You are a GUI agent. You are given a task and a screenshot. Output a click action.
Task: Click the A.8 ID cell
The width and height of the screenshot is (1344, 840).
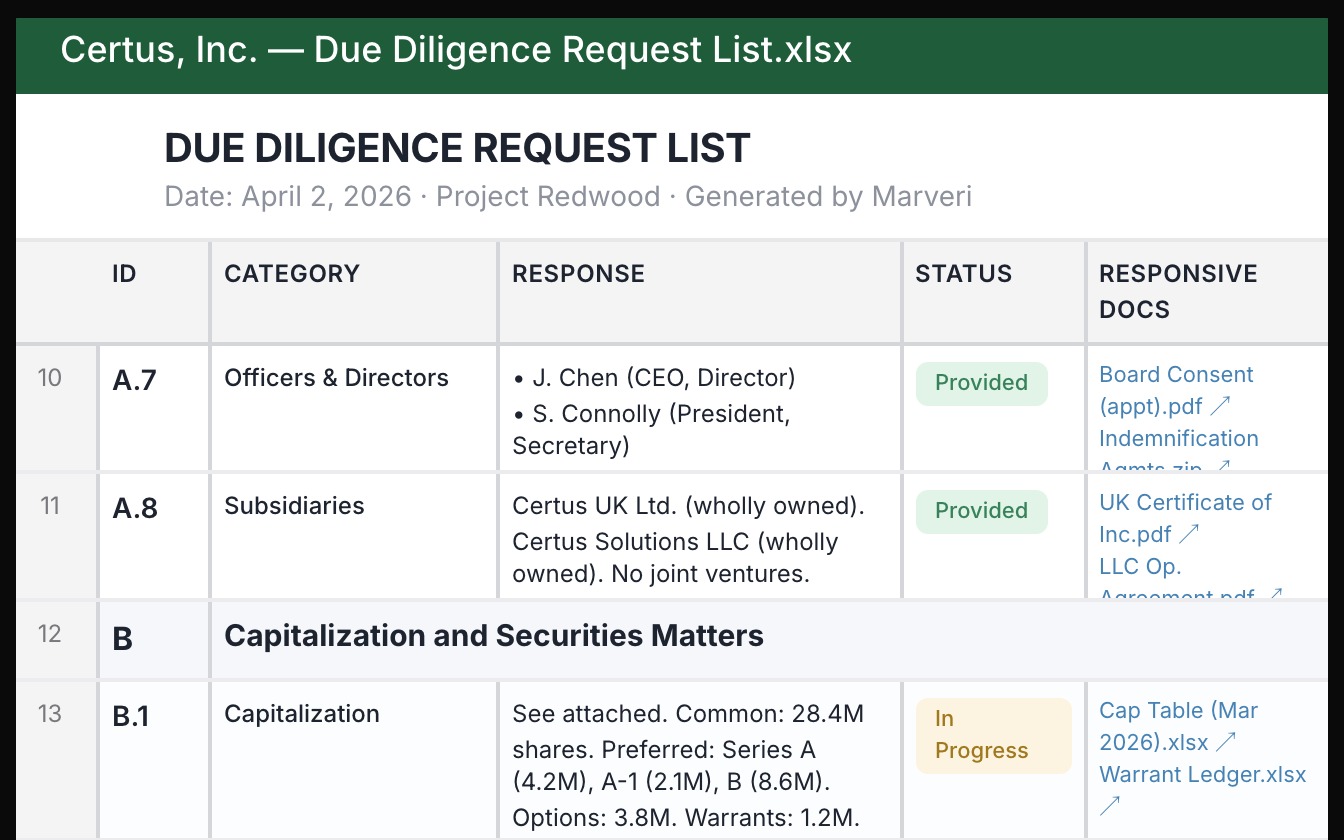tap(154, 536)
